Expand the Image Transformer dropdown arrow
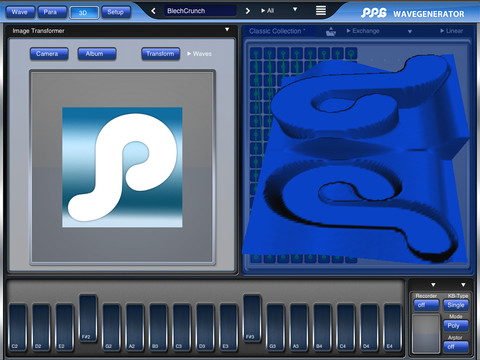The height and width of the screenshot is (360, 480). (227, 30)
